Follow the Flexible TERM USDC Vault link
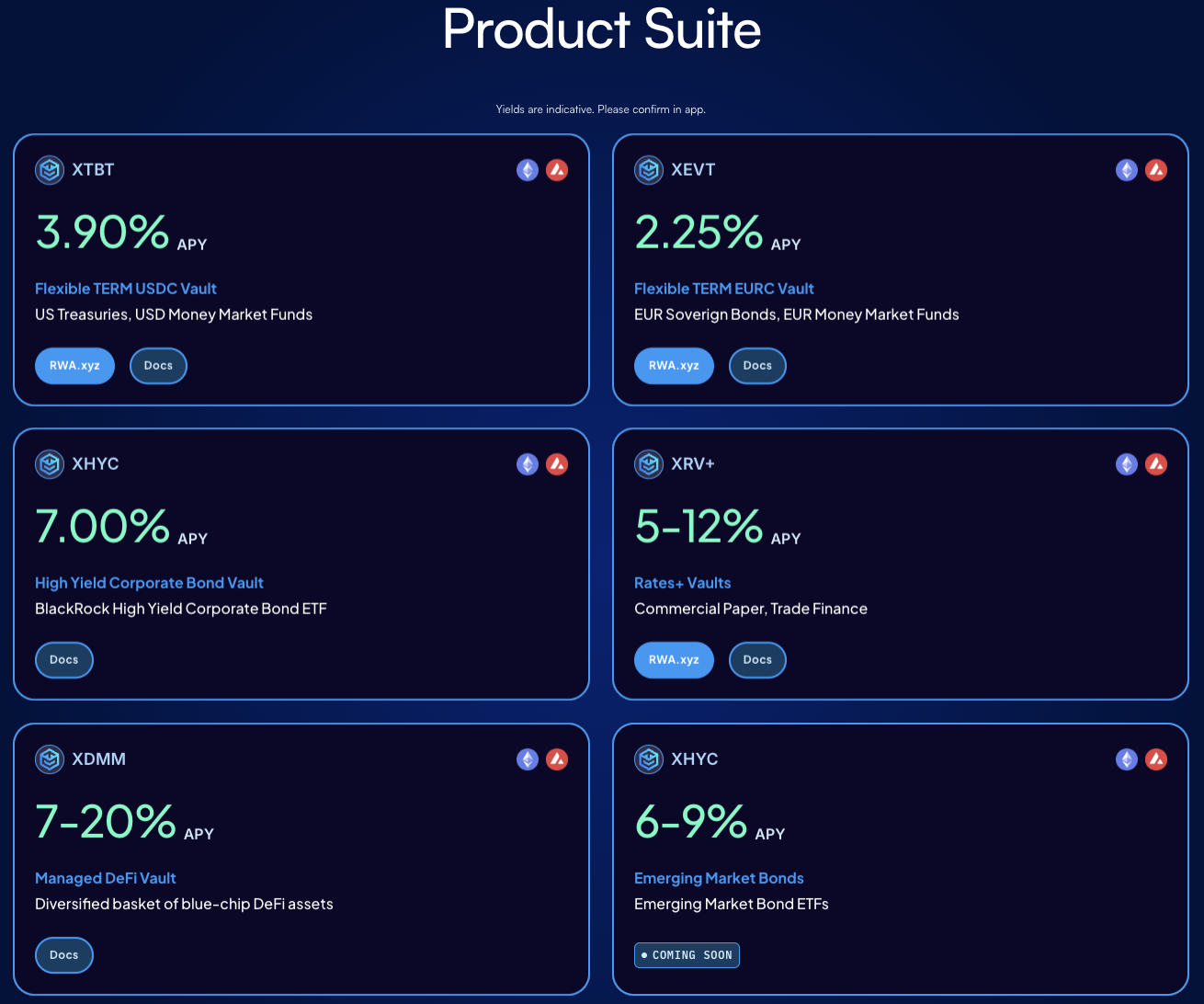The width and height of the screenshot is (1204, 1004). point(126,289)
